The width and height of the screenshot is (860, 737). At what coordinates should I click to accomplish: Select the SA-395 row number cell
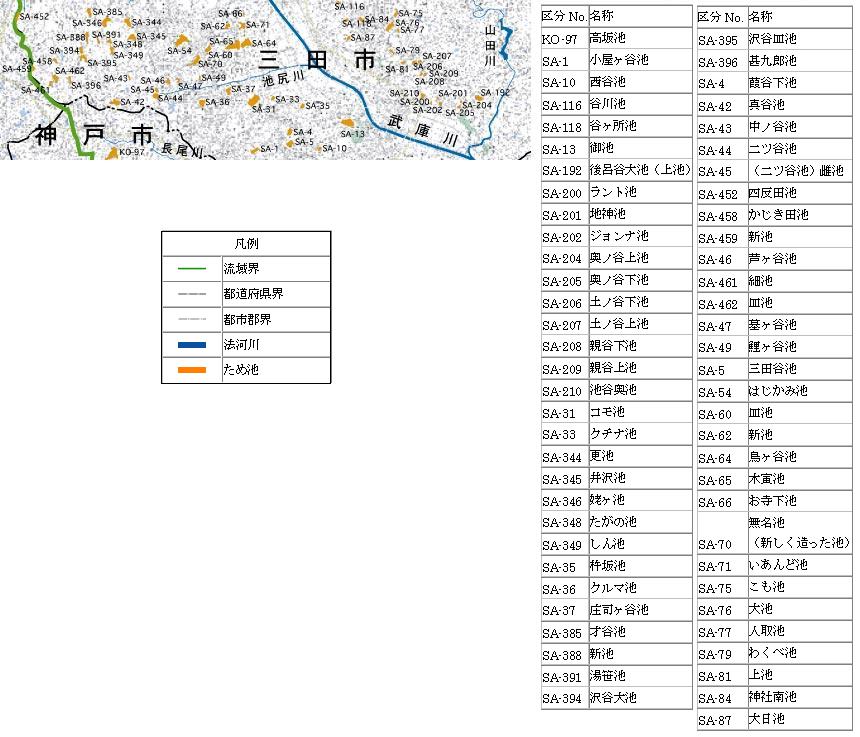coord(720,40)
